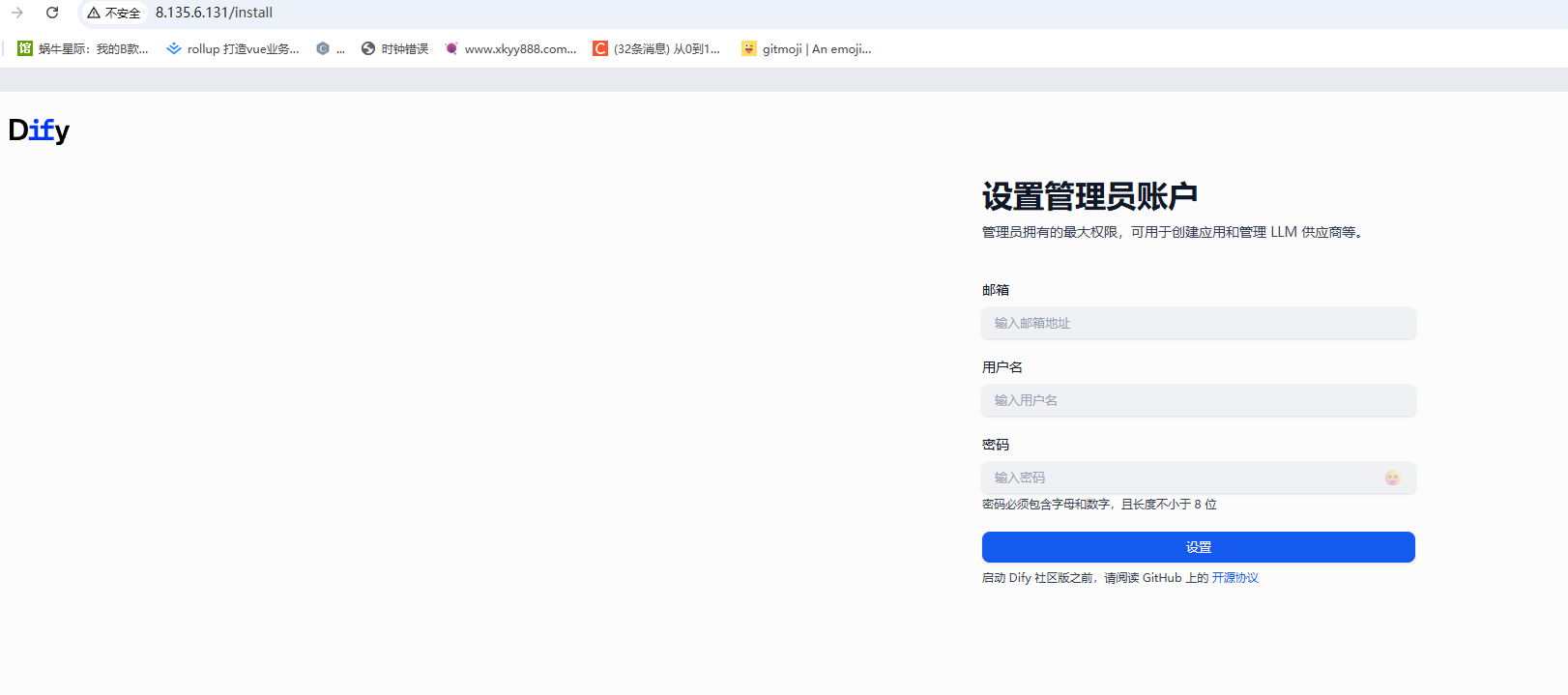
Task: Focus the 密码 password field
Action: click(x=1179, y=478)
